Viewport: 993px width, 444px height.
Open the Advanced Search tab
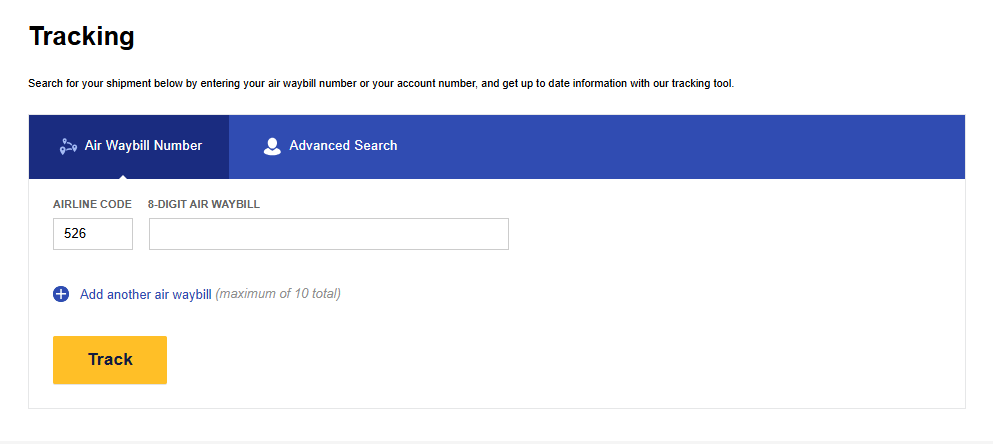pyautogui.click(x=343, y=146)
